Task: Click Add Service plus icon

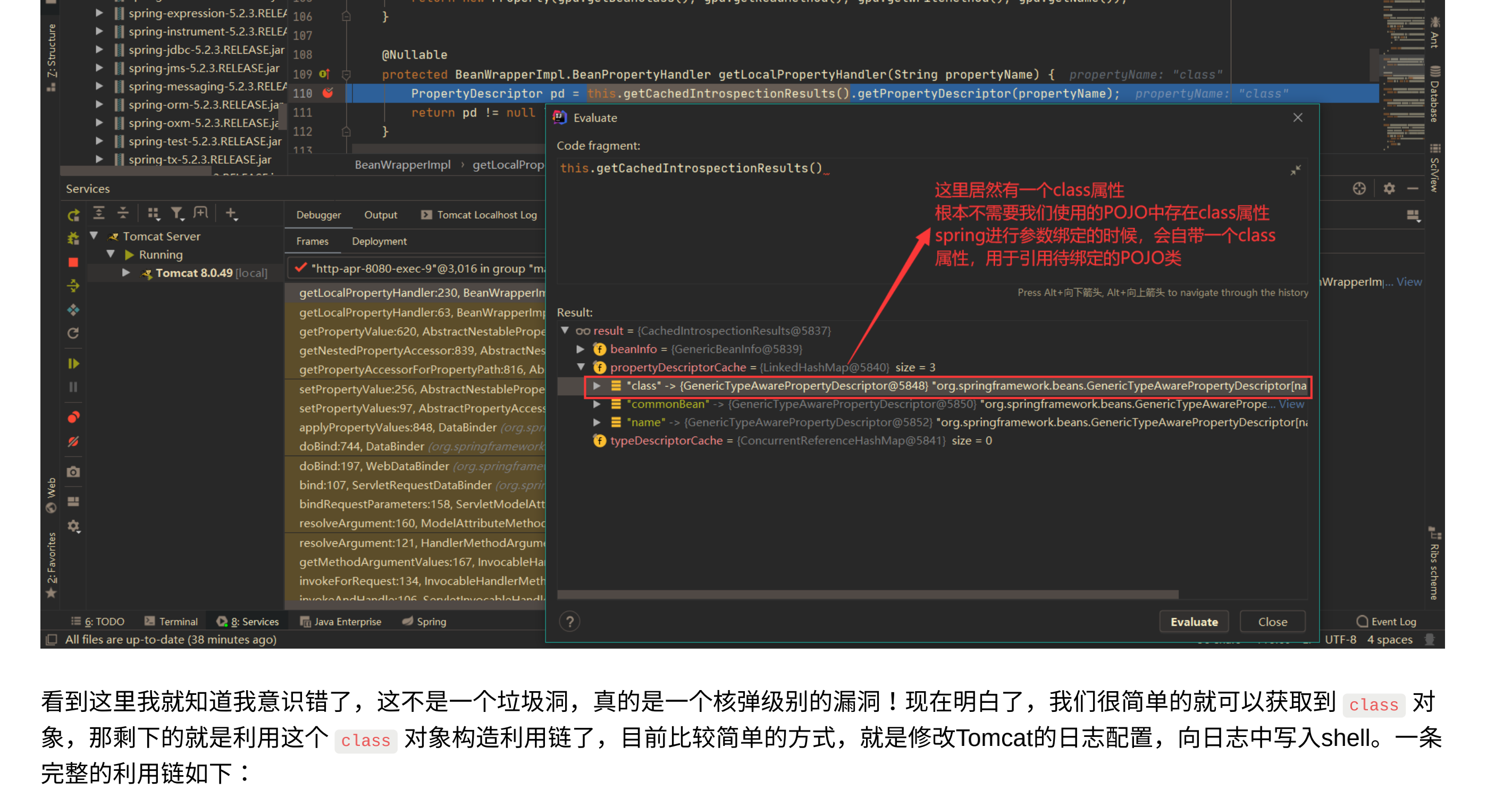Action: click(231, 213)
